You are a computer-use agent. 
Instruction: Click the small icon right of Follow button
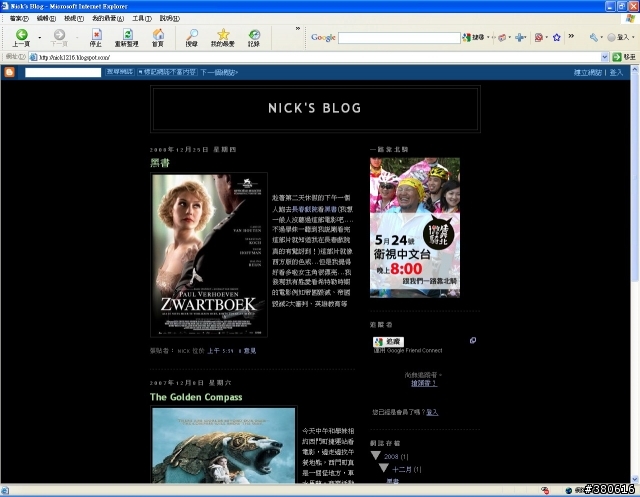[473, 340]
